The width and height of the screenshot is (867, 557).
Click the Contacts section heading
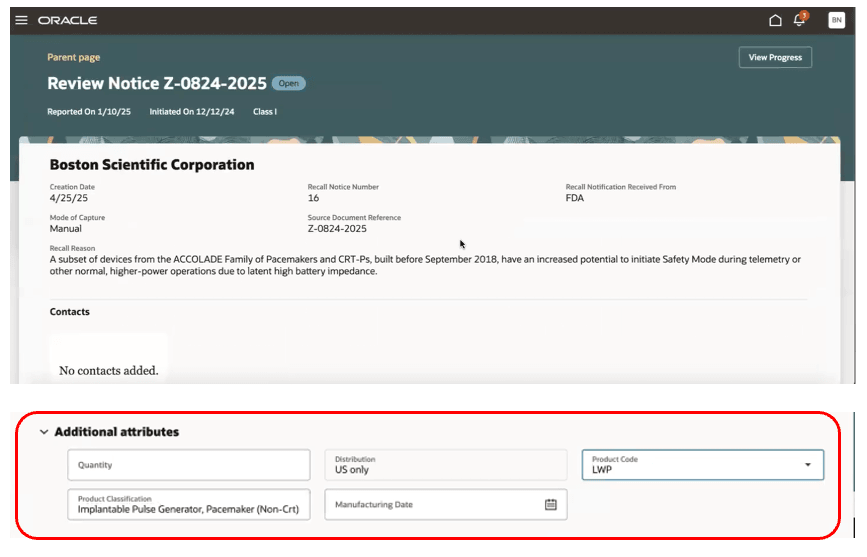[70, 312]
